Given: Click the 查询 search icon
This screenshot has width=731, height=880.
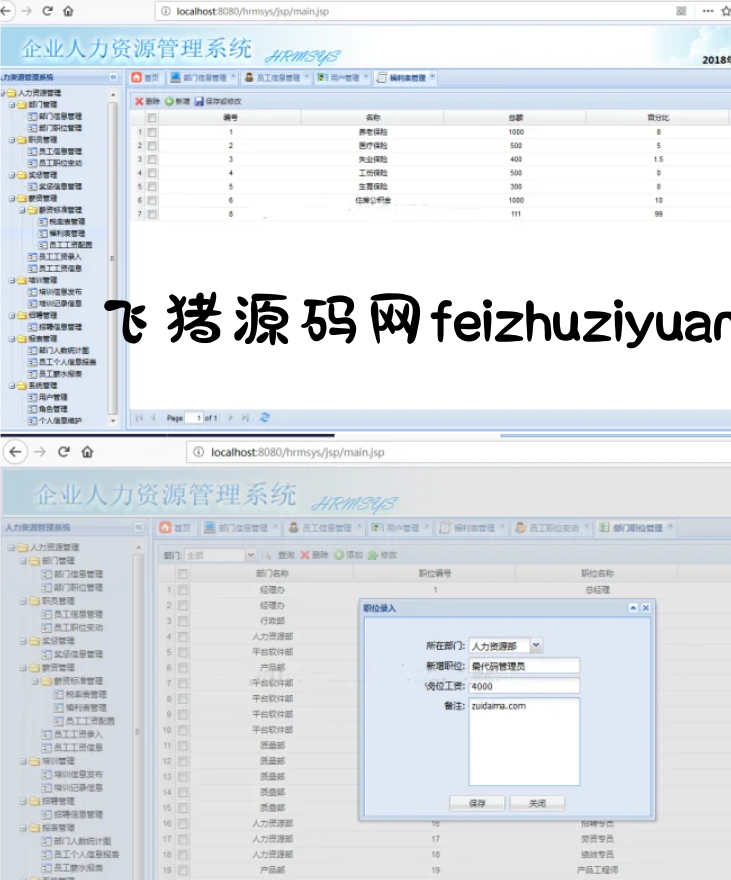Looking at the screenshot, I should [268, 554].
